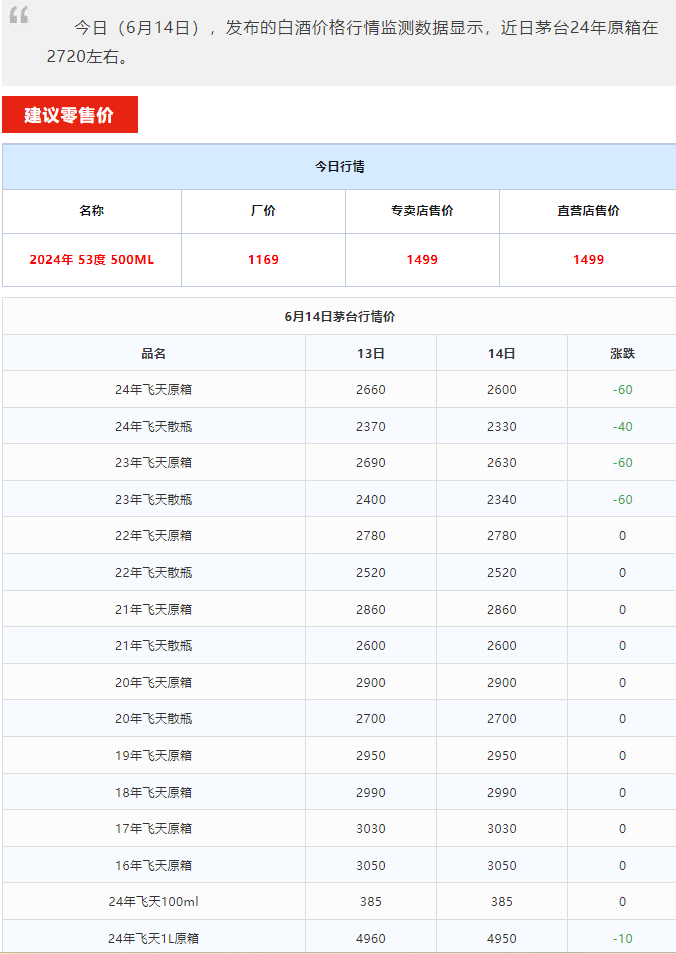This screenshot has height=954, width=676.
Task: Select the 22年飞天原箱 row name
Action: pos(153,535)
